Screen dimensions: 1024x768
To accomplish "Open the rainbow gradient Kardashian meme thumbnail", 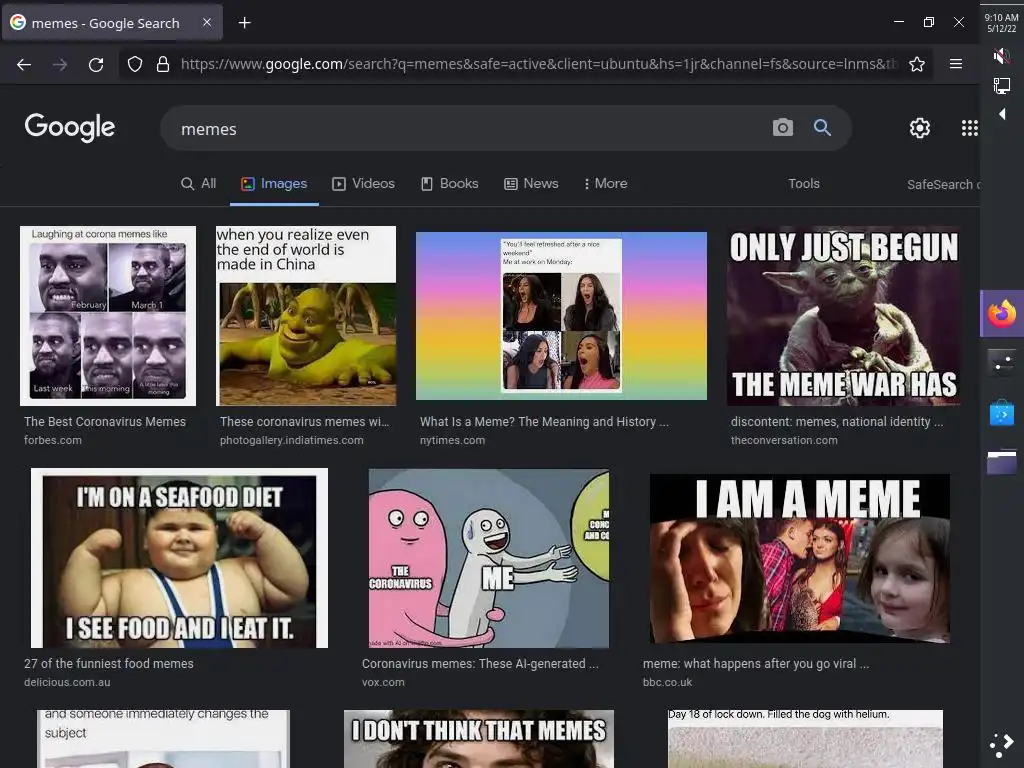I will click(561, 316).
